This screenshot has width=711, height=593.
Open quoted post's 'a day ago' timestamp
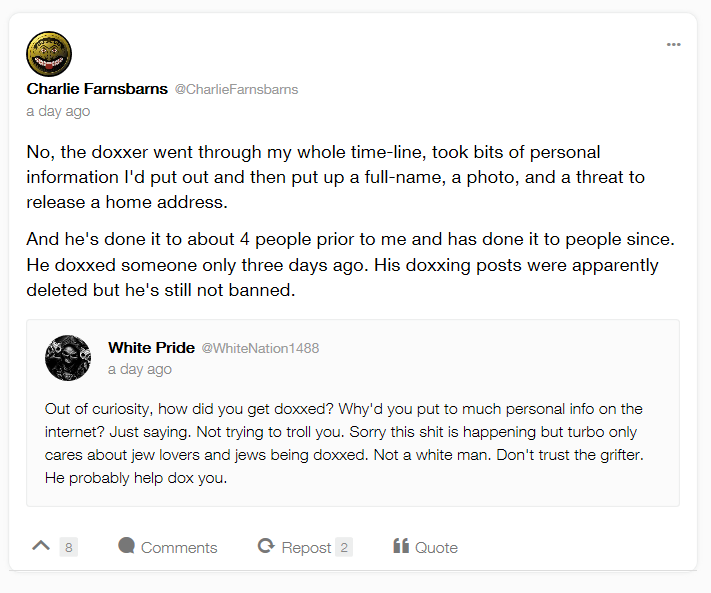[139, 369]
